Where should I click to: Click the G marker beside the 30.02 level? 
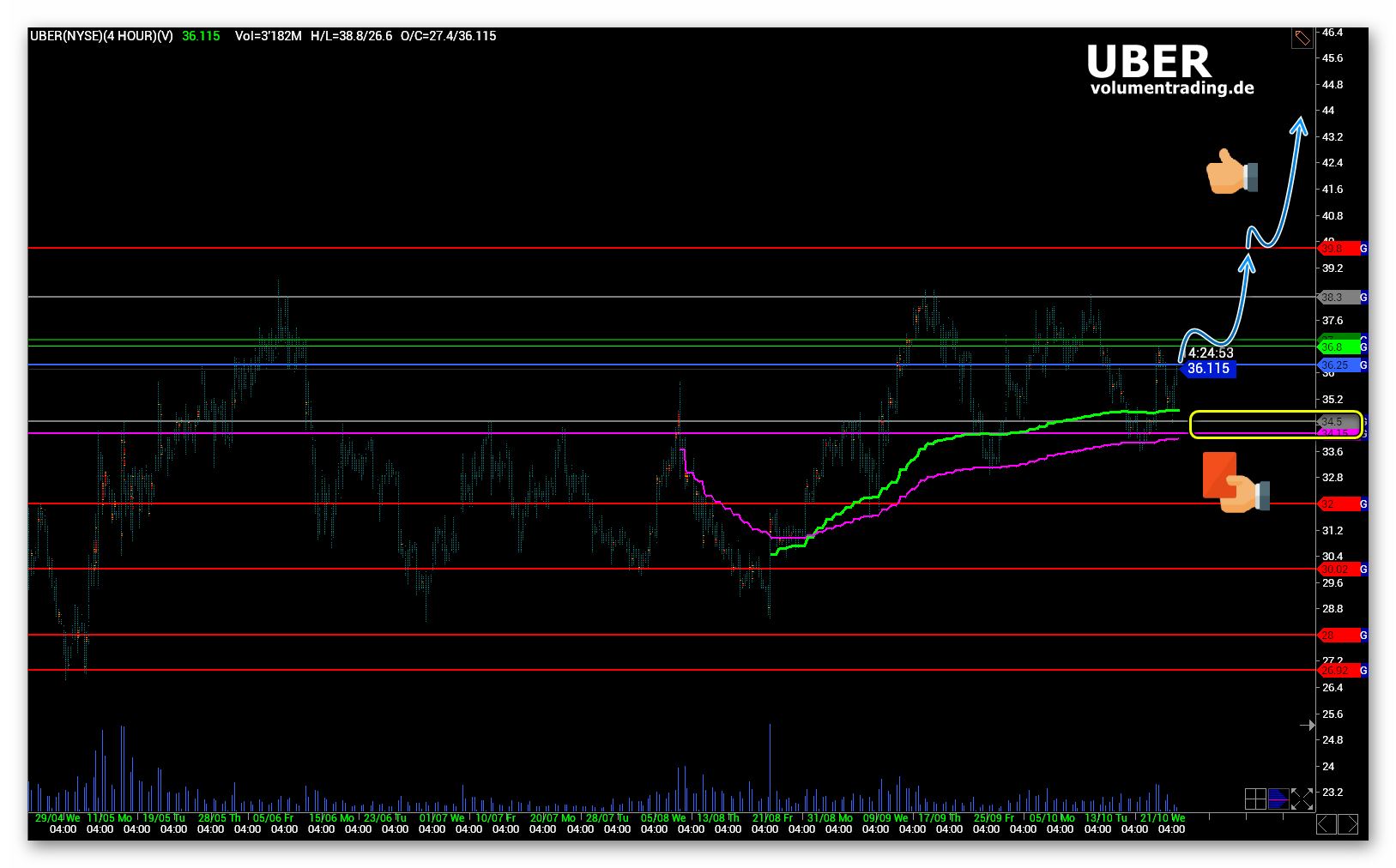(x=1363, y=570)
